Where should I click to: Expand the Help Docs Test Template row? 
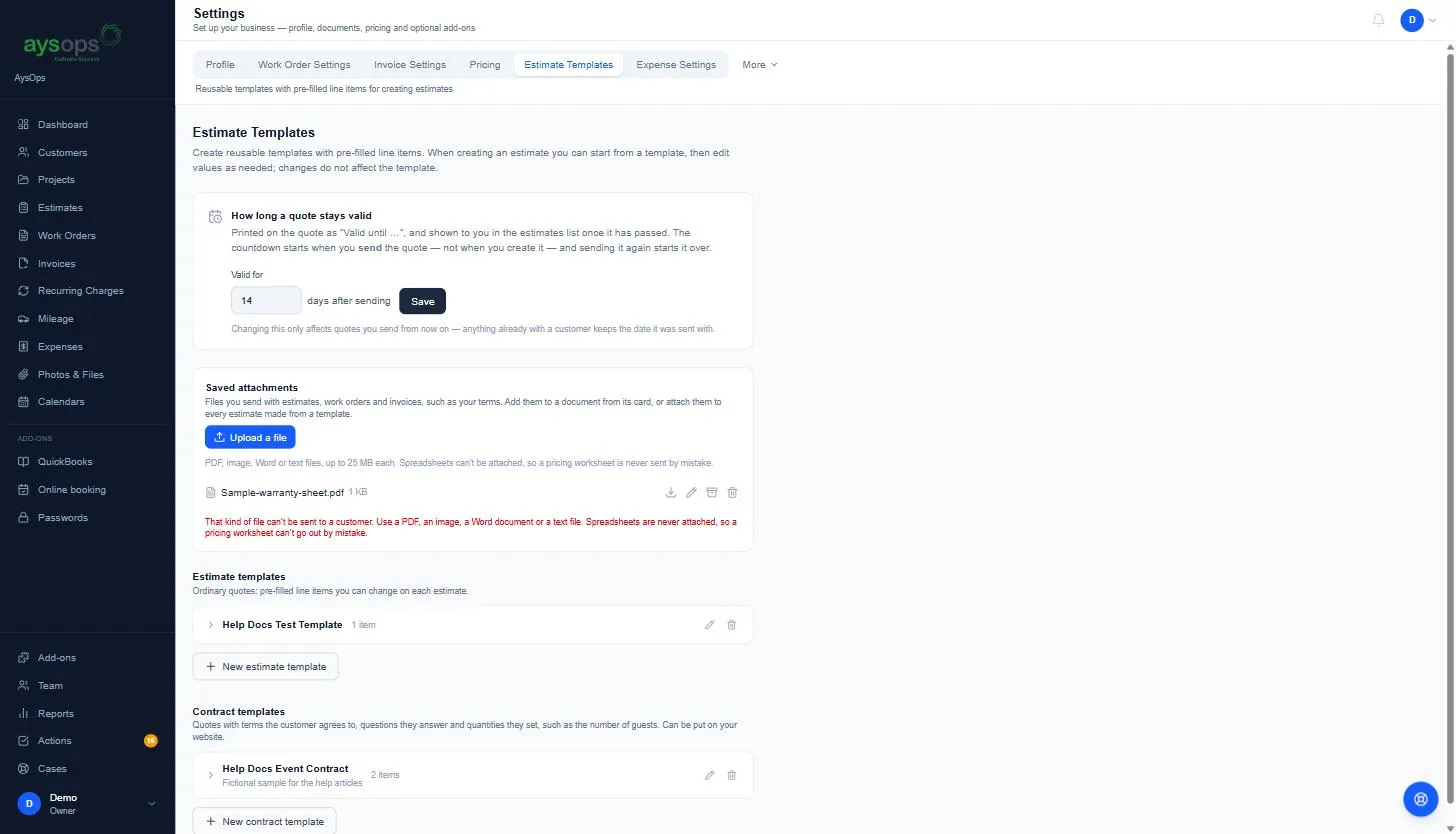pyautogui.click(x=211, y=625)
